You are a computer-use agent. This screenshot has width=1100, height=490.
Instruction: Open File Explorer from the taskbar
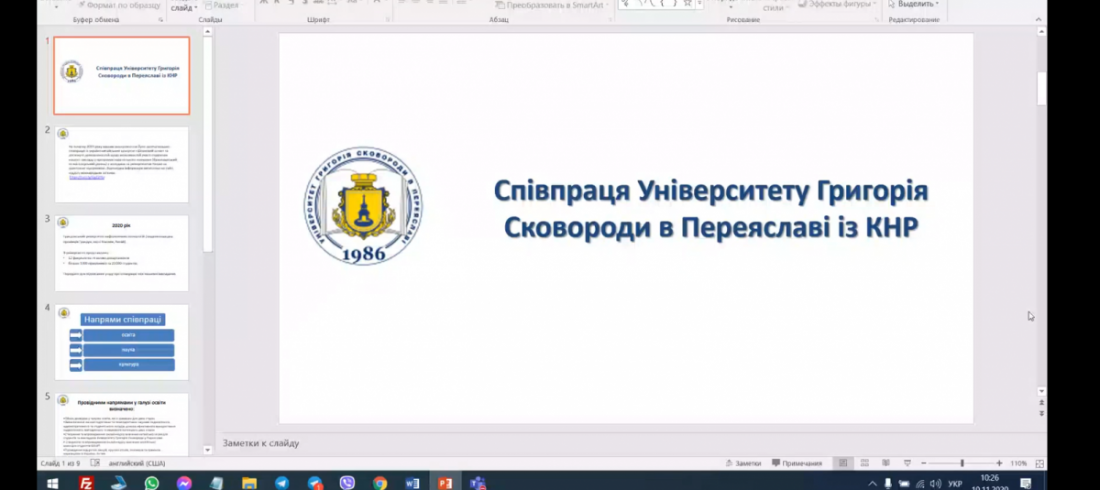coord(249,483)
